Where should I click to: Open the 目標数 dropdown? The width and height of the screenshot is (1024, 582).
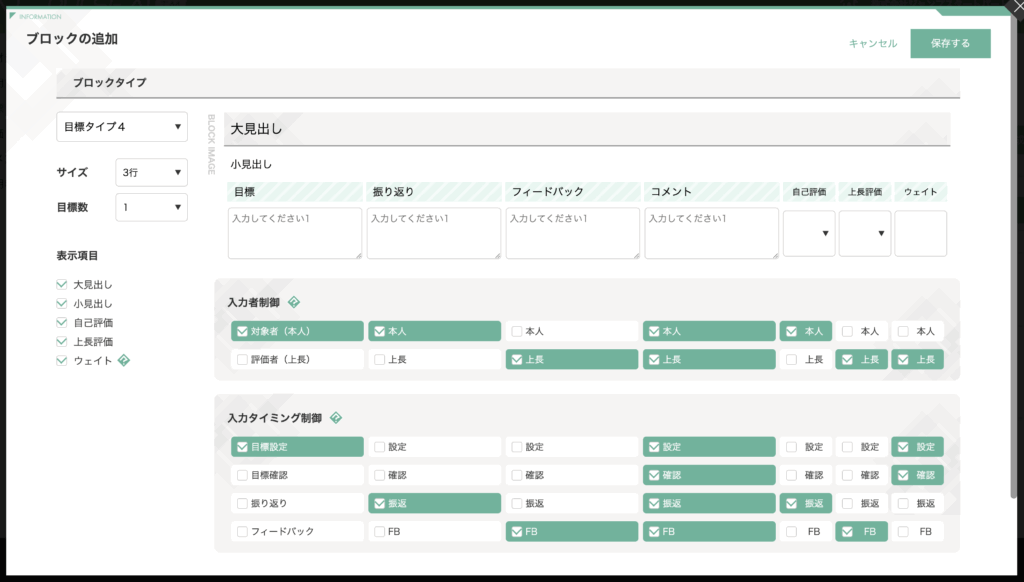(x=151, y=208)
